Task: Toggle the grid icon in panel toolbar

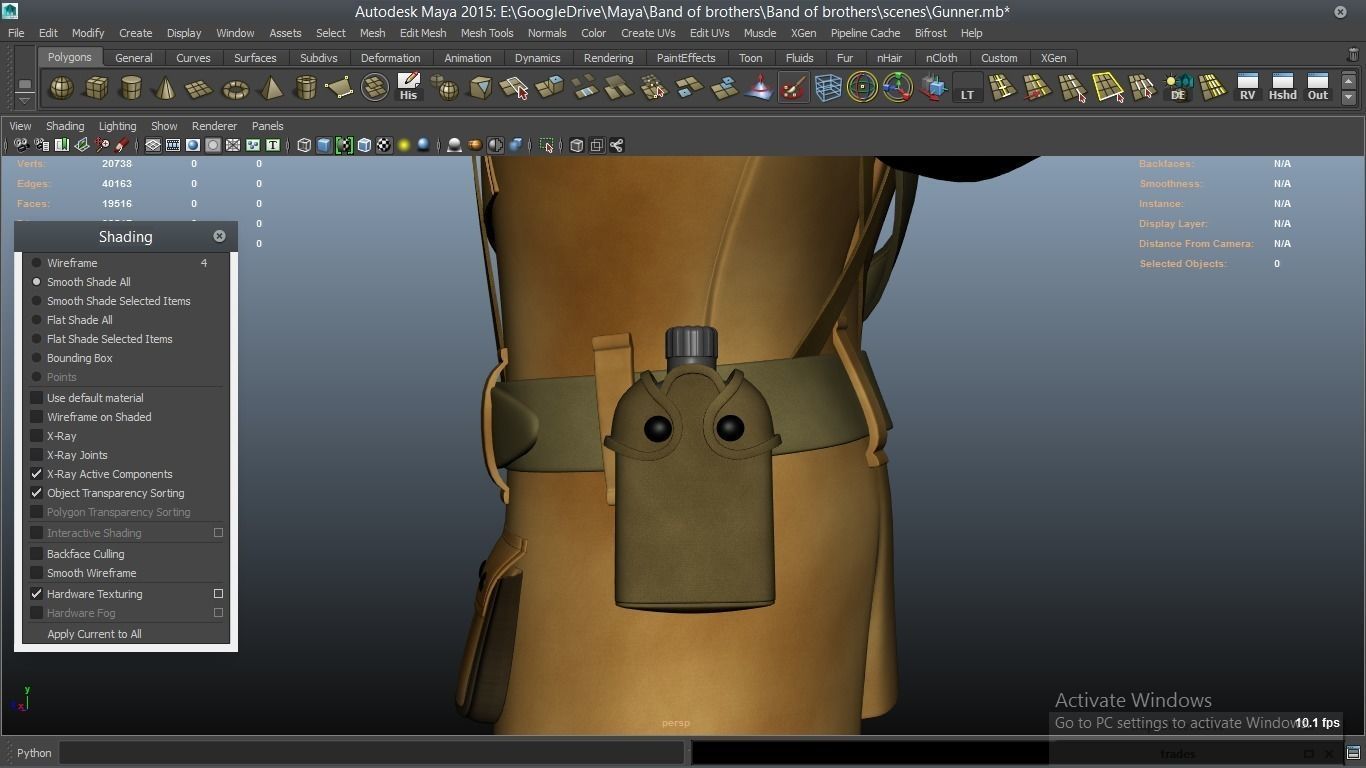Action: point(153,145)
